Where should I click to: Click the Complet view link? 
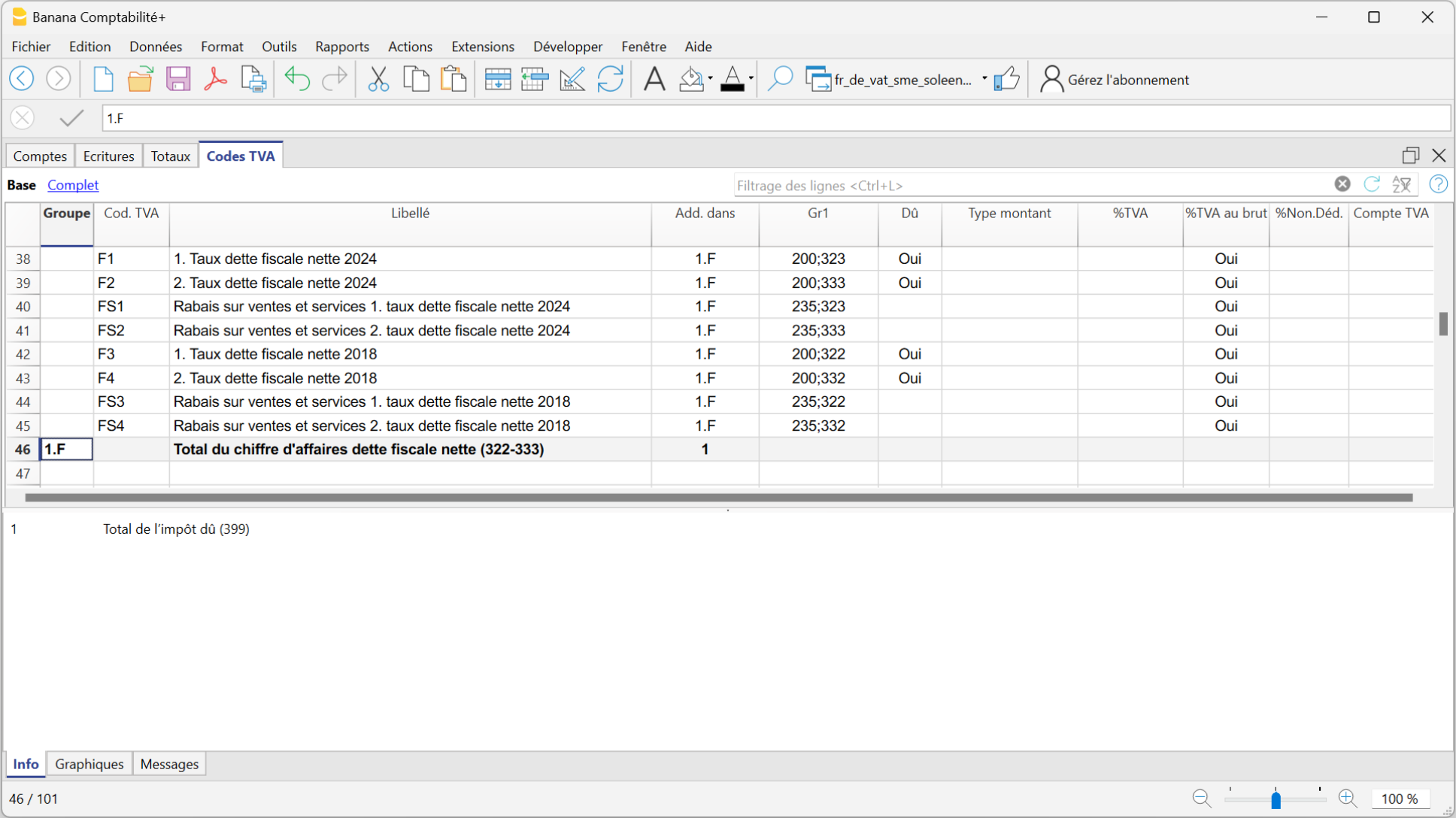(x=73, y=185)
